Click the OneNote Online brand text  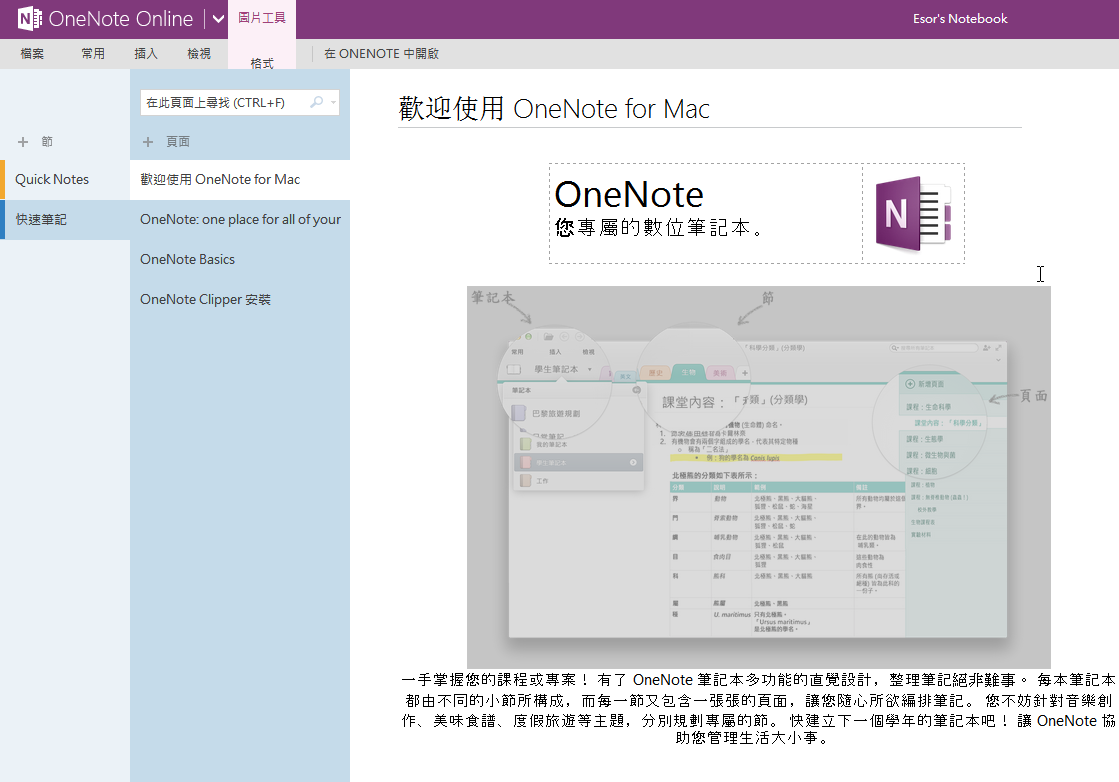[x=121, y=19]
